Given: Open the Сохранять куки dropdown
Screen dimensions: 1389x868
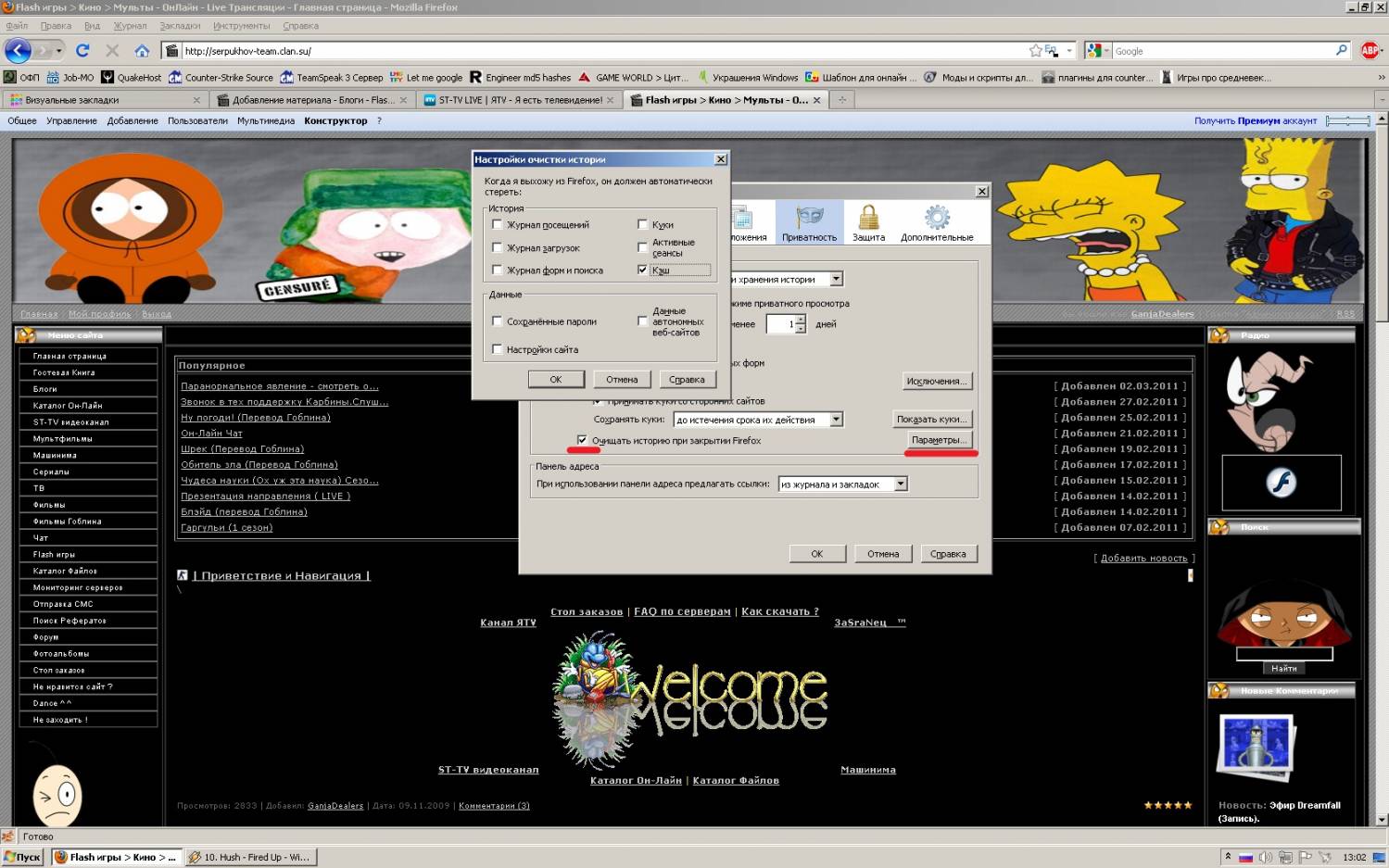Looking at the screenshot, I should 836,420.
